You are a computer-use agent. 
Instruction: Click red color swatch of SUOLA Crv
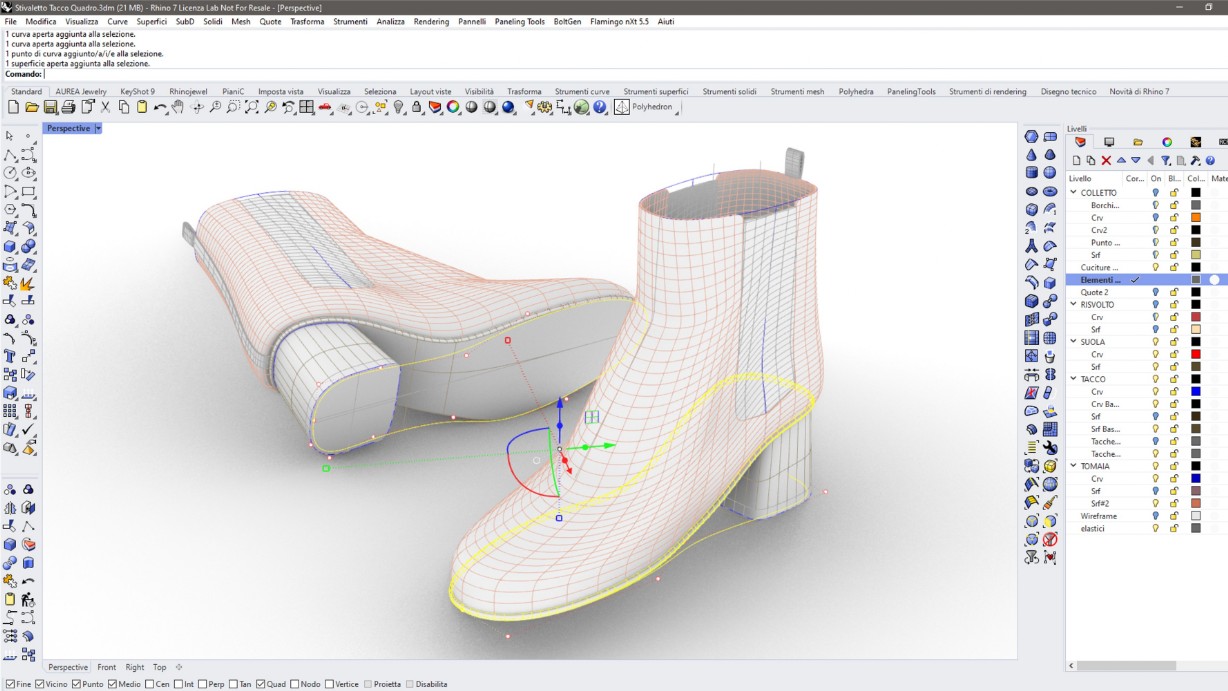(x=1195, y=354)
